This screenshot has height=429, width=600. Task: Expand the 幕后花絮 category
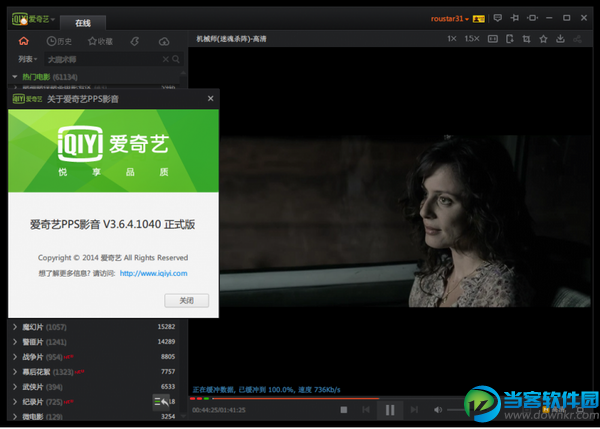pos(15,372)
